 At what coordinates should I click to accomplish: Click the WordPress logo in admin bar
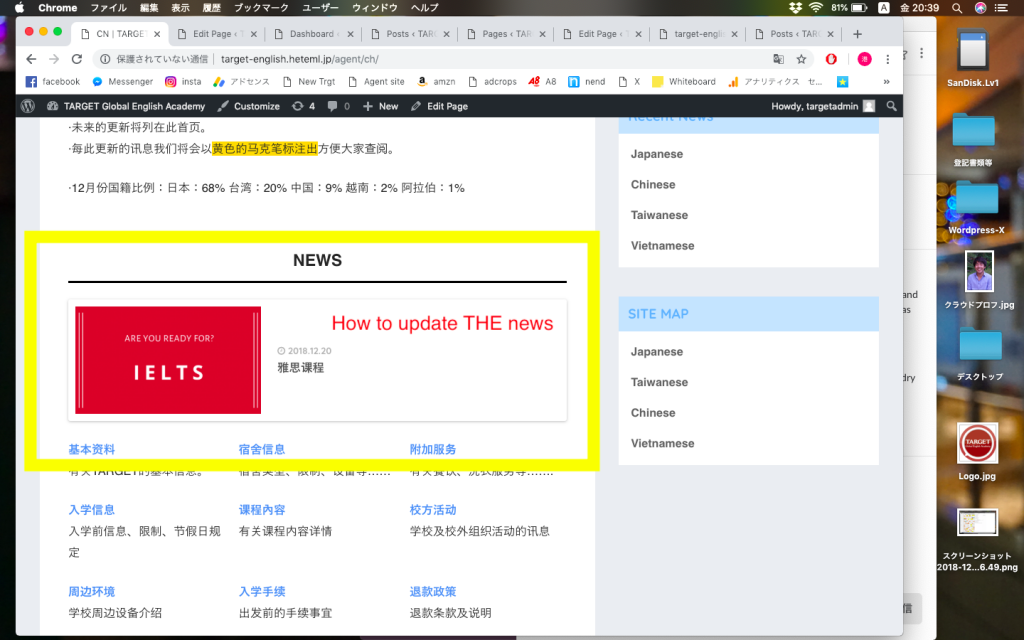27,106
